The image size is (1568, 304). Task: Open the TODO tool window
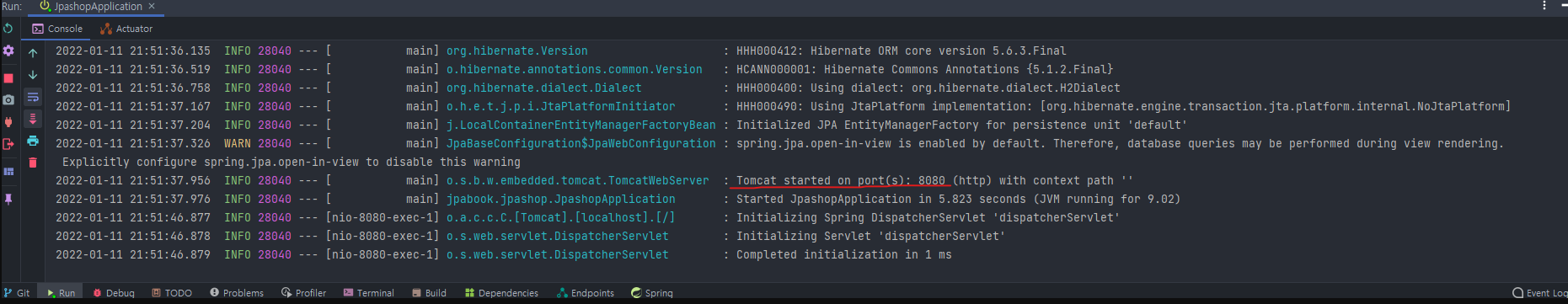click(172, 293)
